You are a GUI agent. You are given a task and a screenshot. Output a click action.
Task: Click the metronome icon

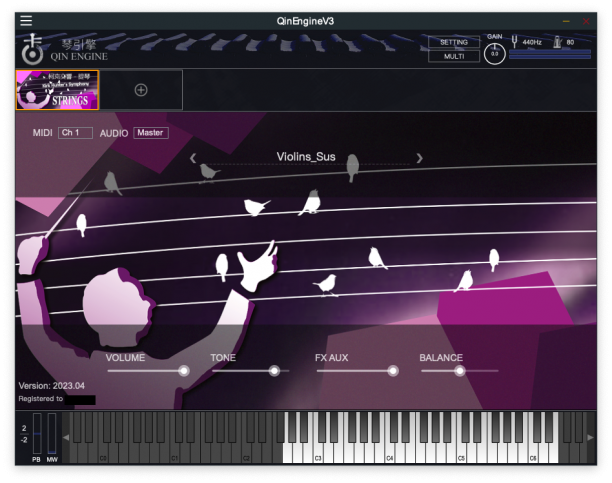point(557,42)
